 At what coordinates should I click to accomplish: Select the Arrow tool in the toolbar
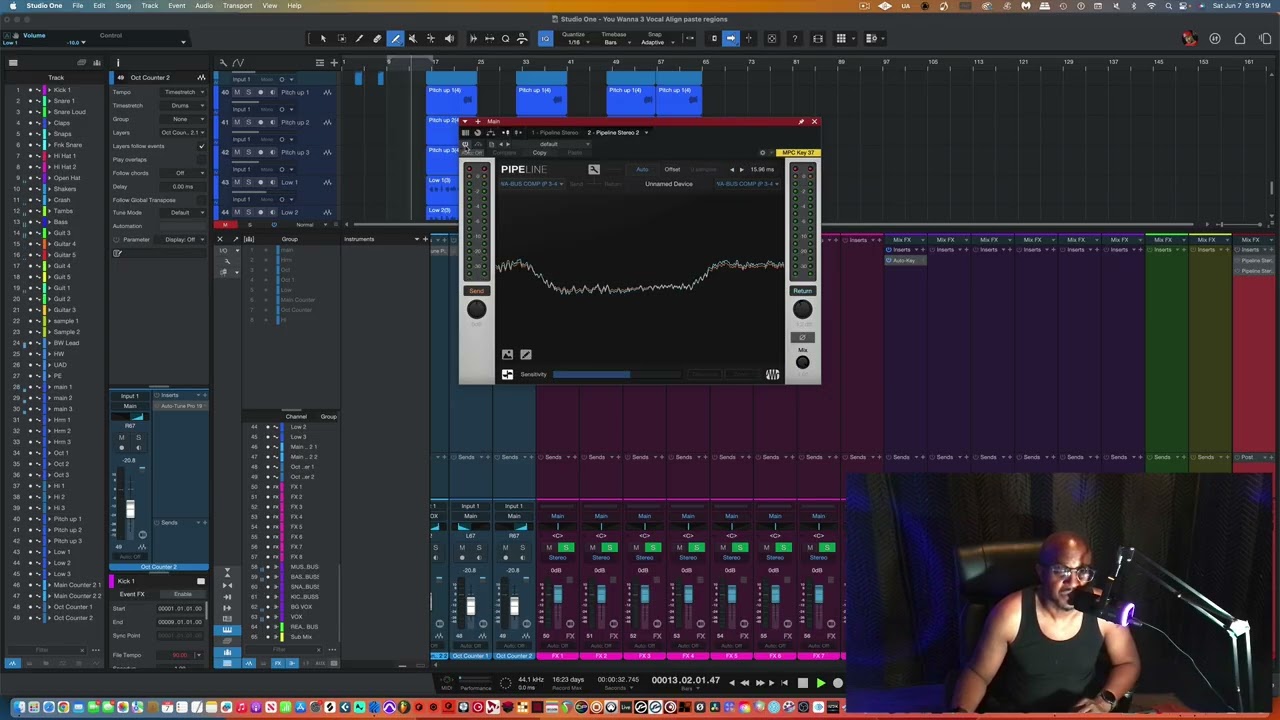pyautogui.click(x=323, y=39)
